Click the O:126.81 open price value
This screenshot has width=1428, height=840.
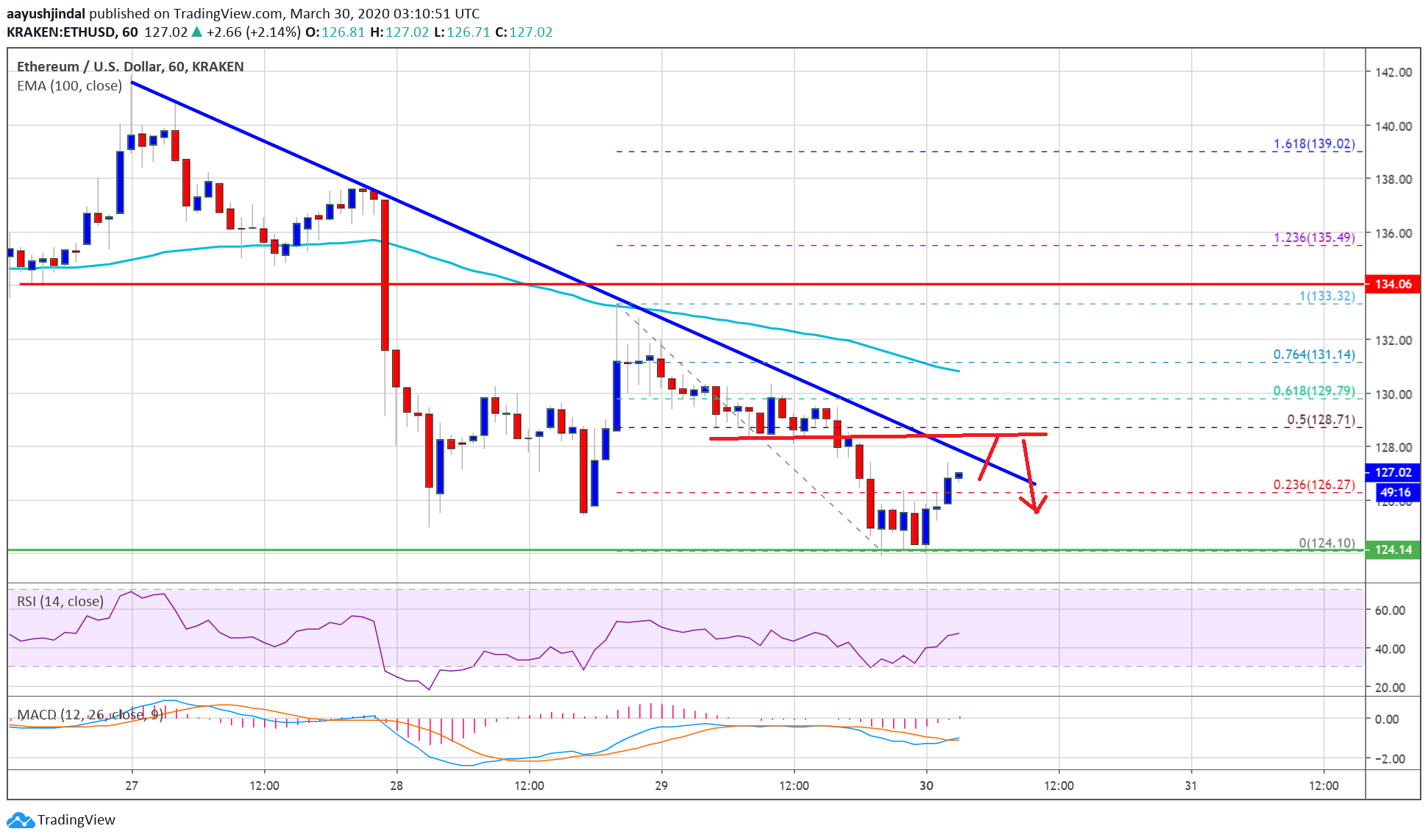coord(335,32)
